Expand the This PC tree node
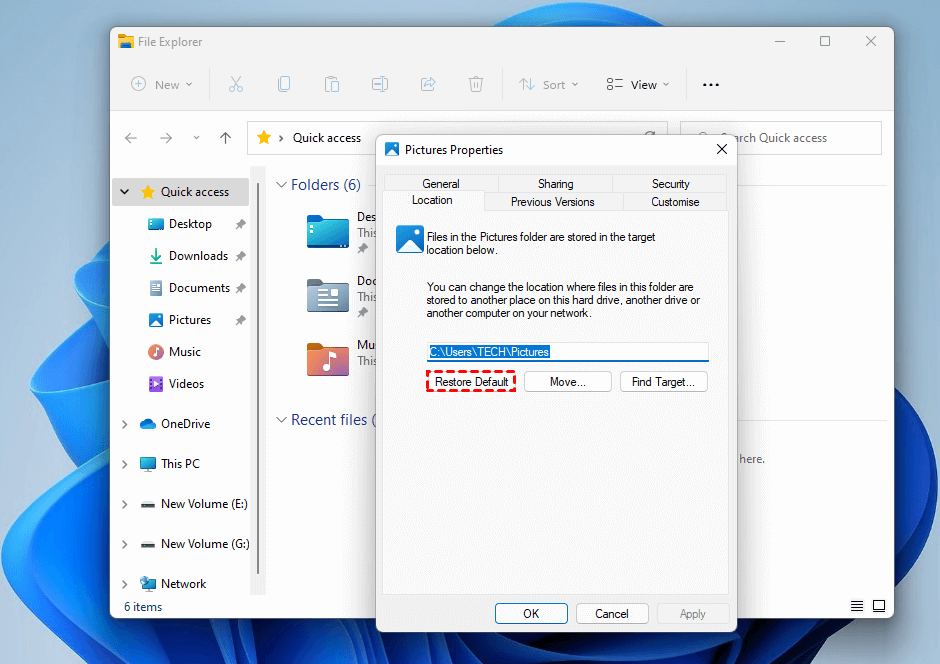 point(125,464)
